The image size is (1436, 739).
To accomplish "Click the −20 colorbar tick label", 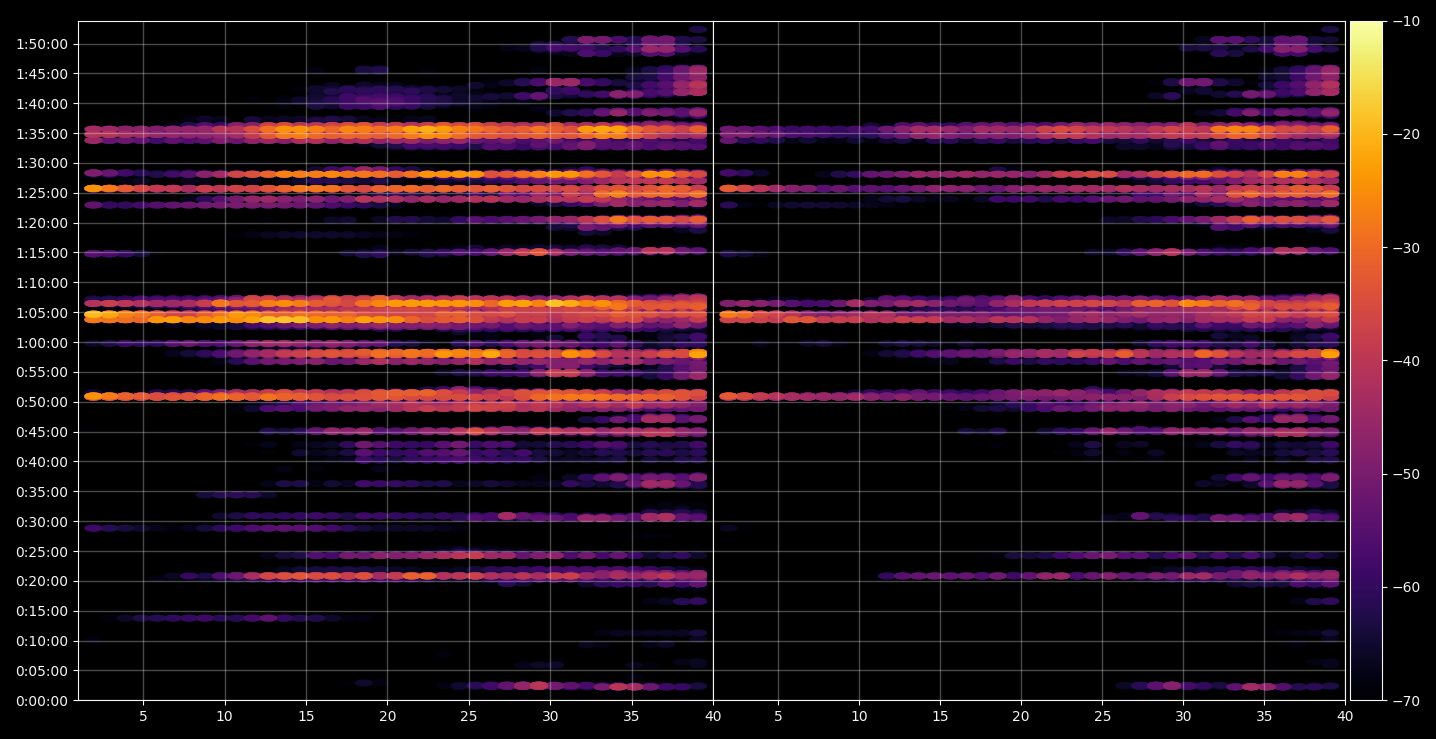I will coord(1406,134).
